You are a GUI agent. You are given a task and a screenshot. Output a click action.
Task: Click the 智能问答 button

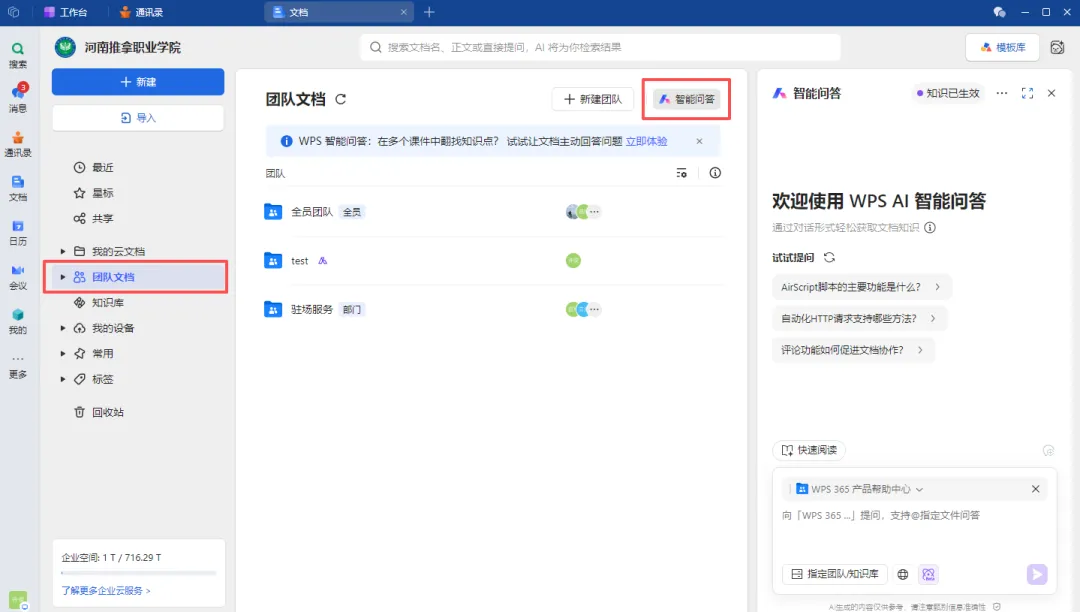pyautogui.click(x=687, y=99)
